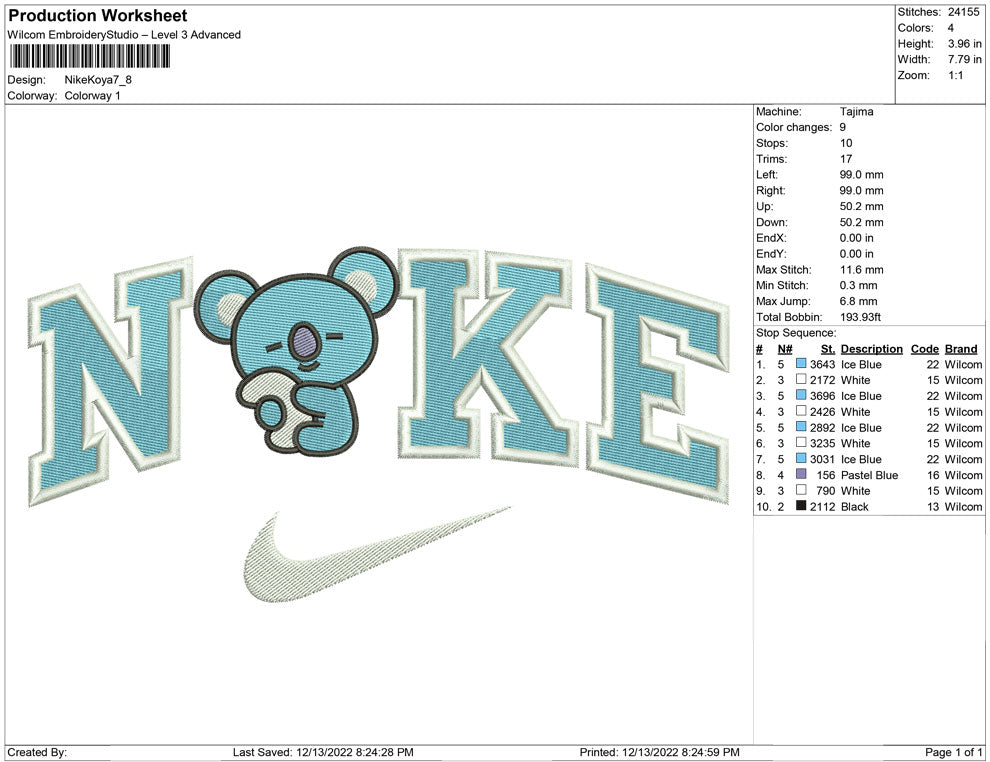The height and width of the screenshot is (762, 990).
Task: Click 'Wilcom EmbroideryStudio – Level 3 Advanced' text
Action: point(124,35)
